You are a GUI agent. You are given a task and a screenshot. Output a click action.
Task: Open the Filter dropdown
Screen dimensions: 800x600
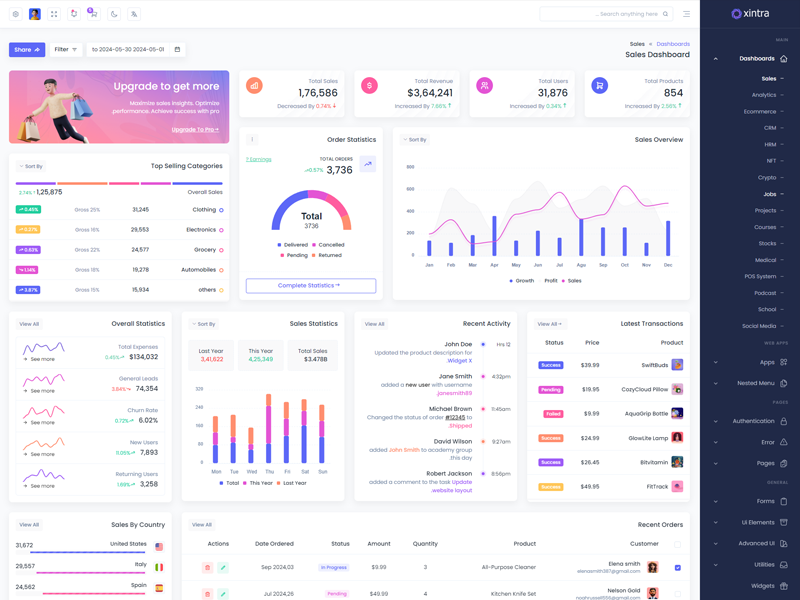66,49
